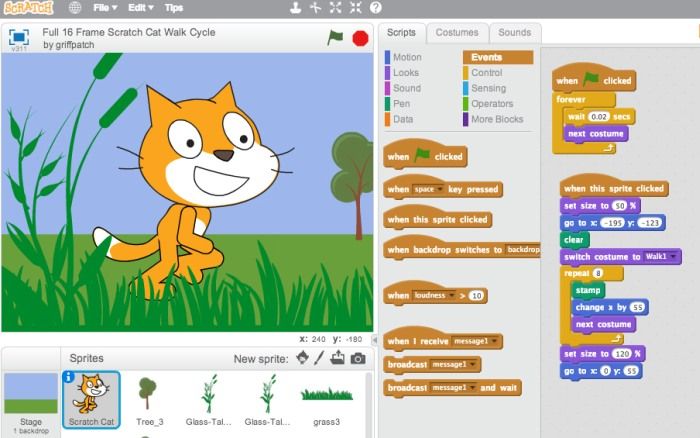Image resolution: width=700 pixels, height=438 pixels.
Task: Select the Grow sprite tool
Action: pyautogui.click(x=335, y=8)
